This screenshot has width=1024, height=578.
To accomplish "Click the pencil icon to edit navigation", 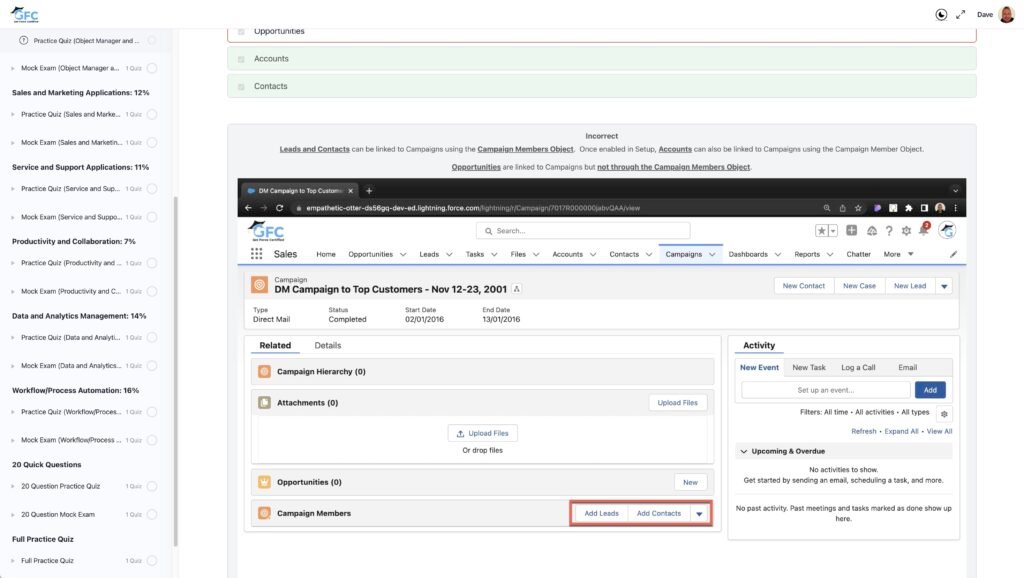I will coord(953,255).
